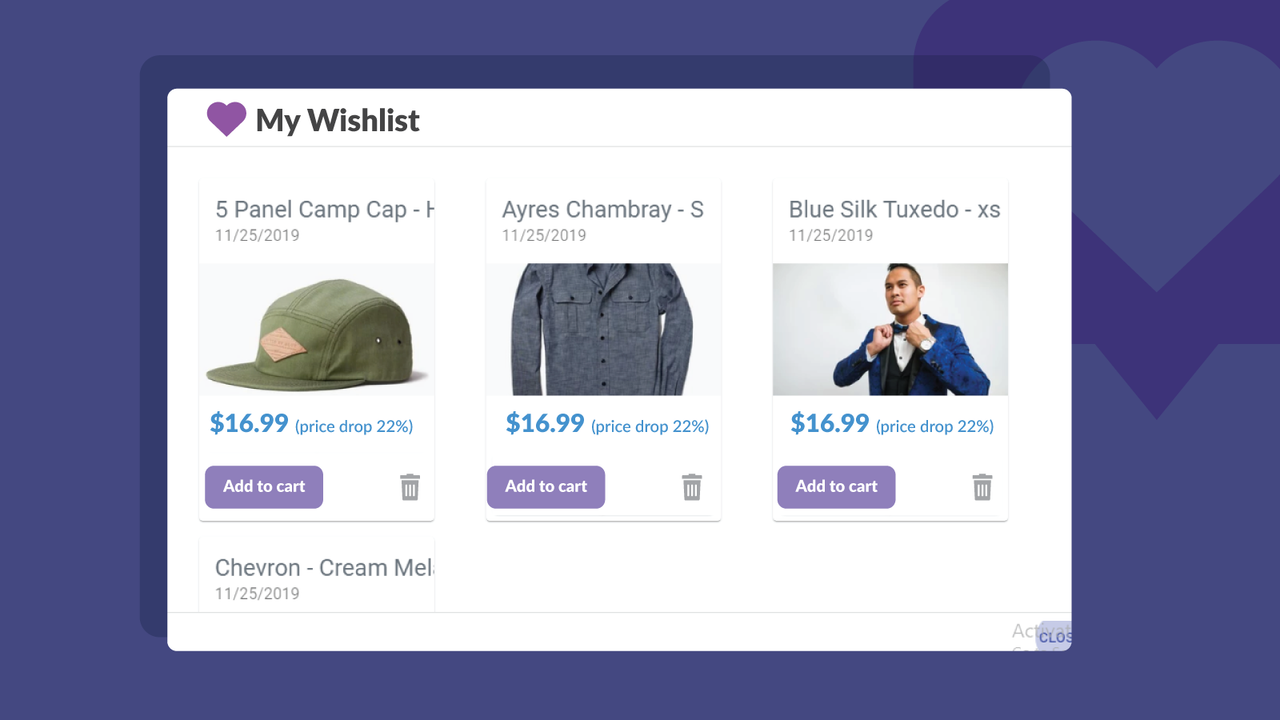
Task: Click the date under Chevron item
Action: pos(257,594)
